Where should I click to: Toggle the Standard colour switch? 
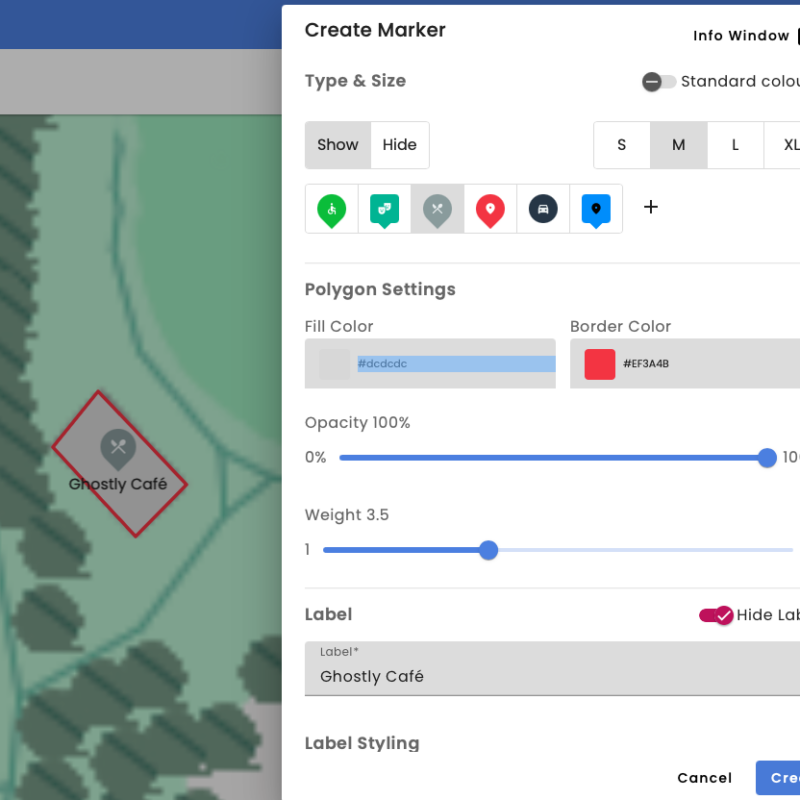(659, 82)
